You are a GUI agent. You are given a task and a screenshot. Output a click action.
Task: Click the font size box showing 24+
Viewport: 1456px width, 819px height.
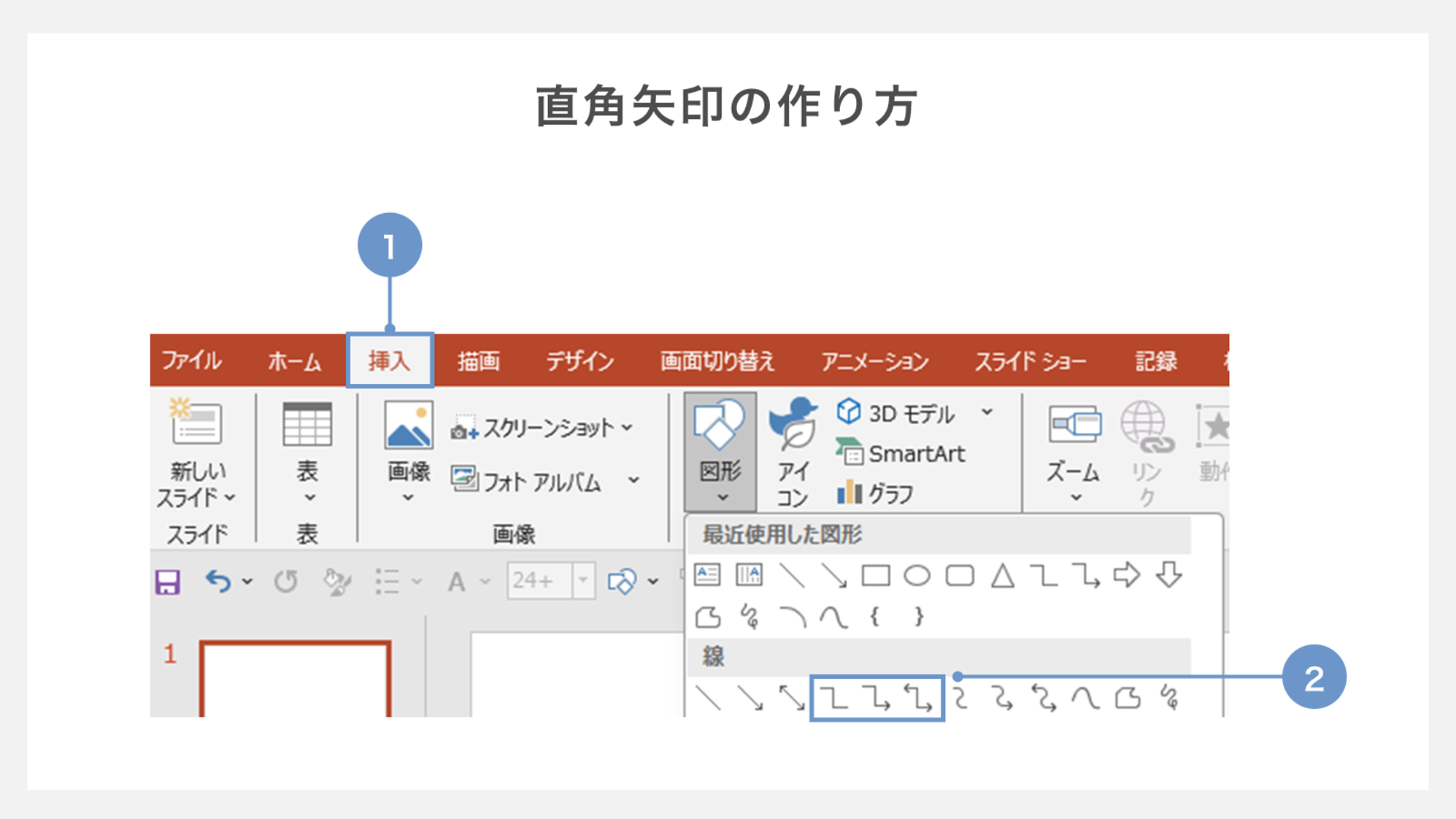tap(539, 581)
